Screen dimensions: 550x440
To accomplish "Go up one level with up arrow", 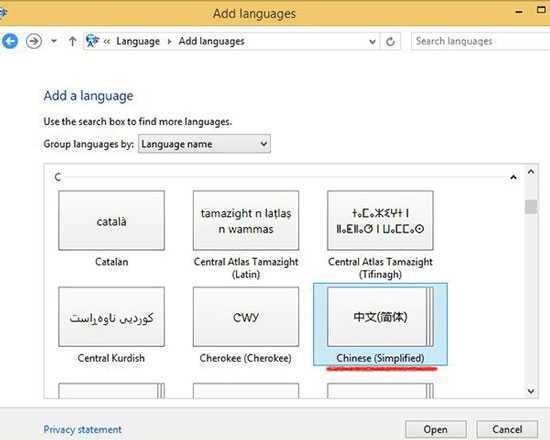I will (72, 41).
